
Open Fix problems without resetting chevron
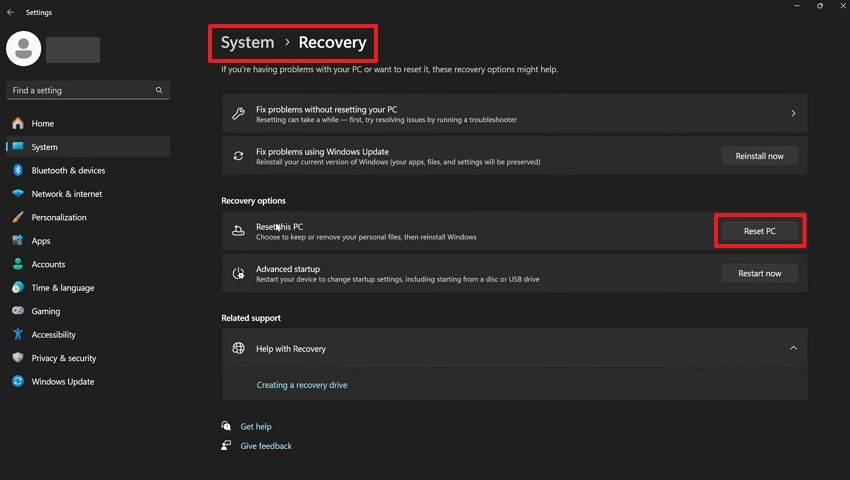coord(793,113)
